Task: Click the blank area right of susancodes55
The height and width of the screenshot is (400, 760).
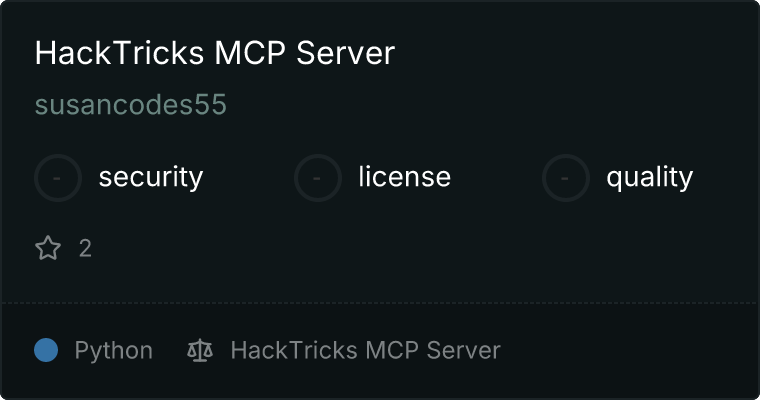Action: 487,105
